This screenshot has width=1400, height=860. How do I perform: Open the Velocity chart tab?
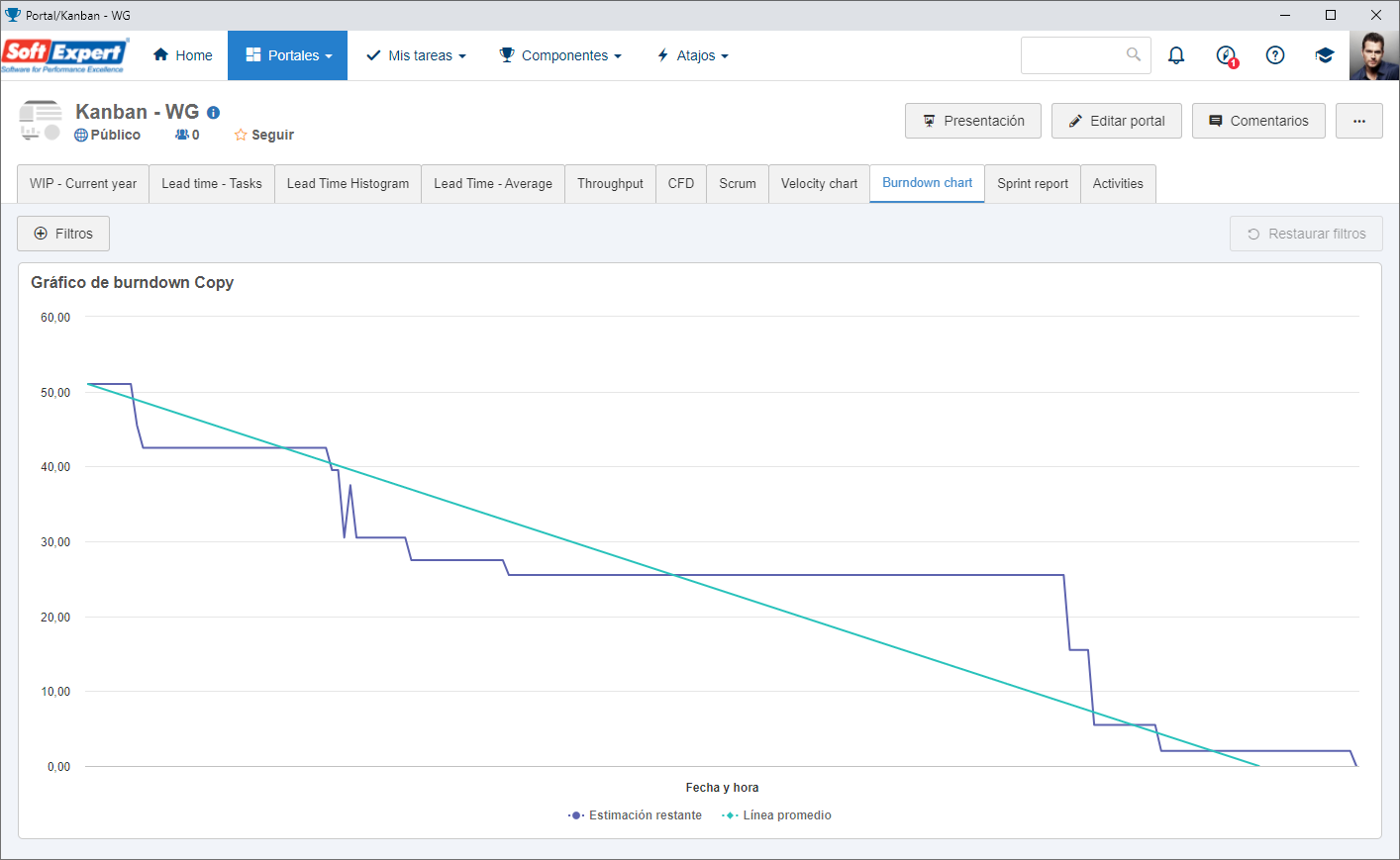(x=820, y=184)
